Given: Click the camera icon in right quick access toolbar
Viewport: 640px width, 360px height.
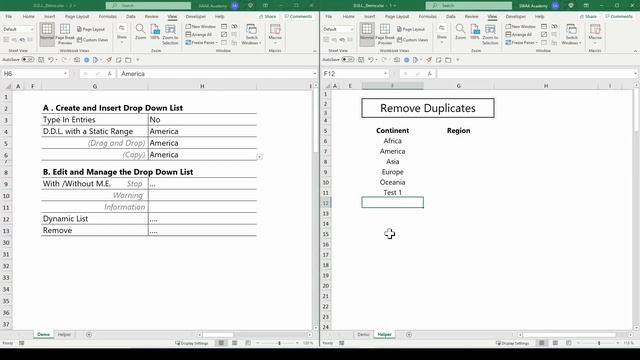Looking at the screenshot, I should (x=397, y=60).
